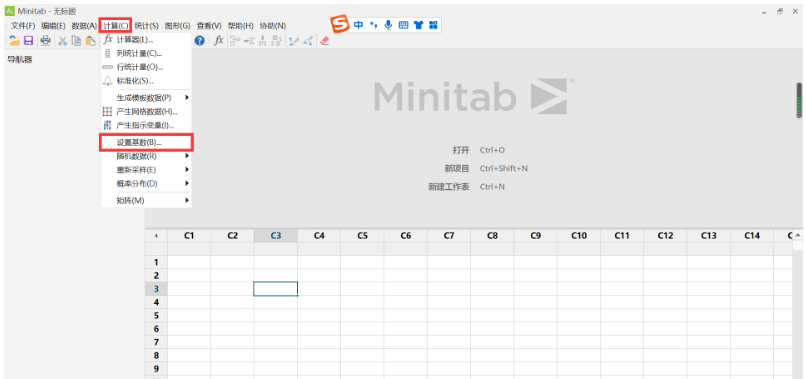Expand the 概率分布(D) submenu

pyautogui.click(x=146, y=183)
